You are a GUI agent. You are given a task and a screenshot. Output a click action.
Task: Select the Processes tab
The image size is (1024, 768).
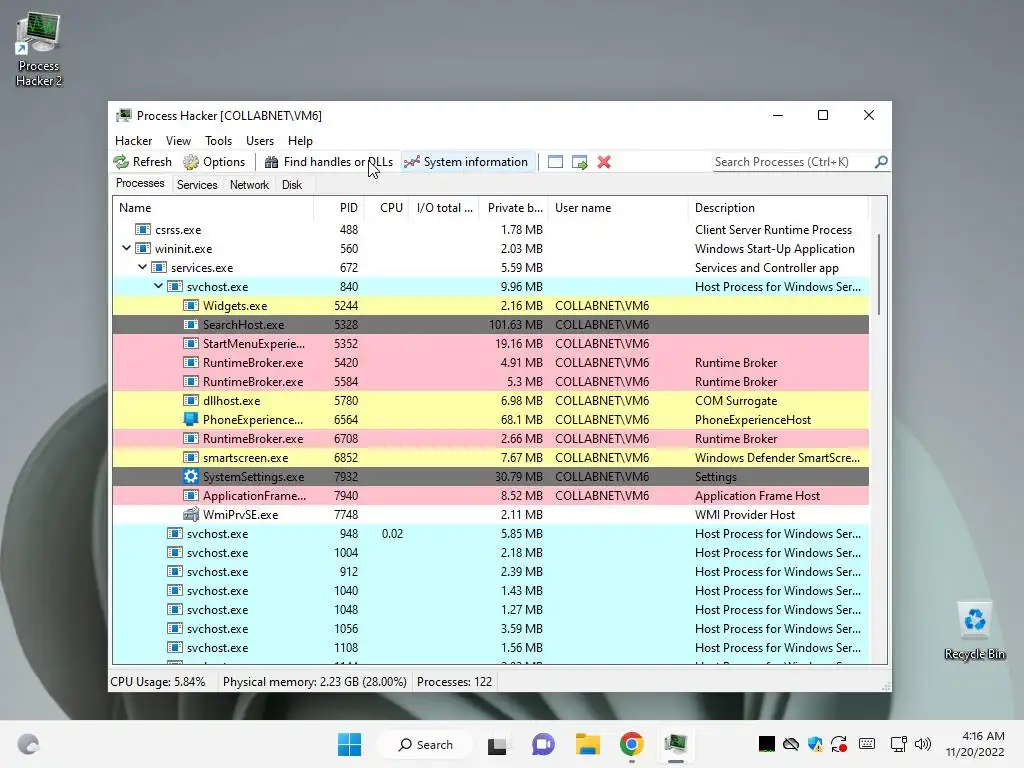(140, 184)
